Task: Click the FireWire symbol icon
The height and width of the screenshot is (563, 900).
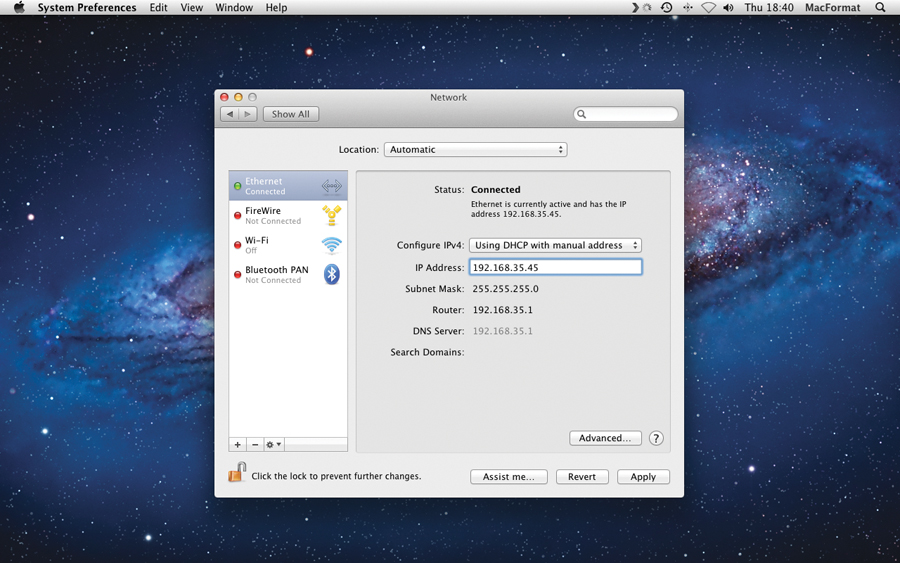Action: pyautogui.click(x=332, y=215)
